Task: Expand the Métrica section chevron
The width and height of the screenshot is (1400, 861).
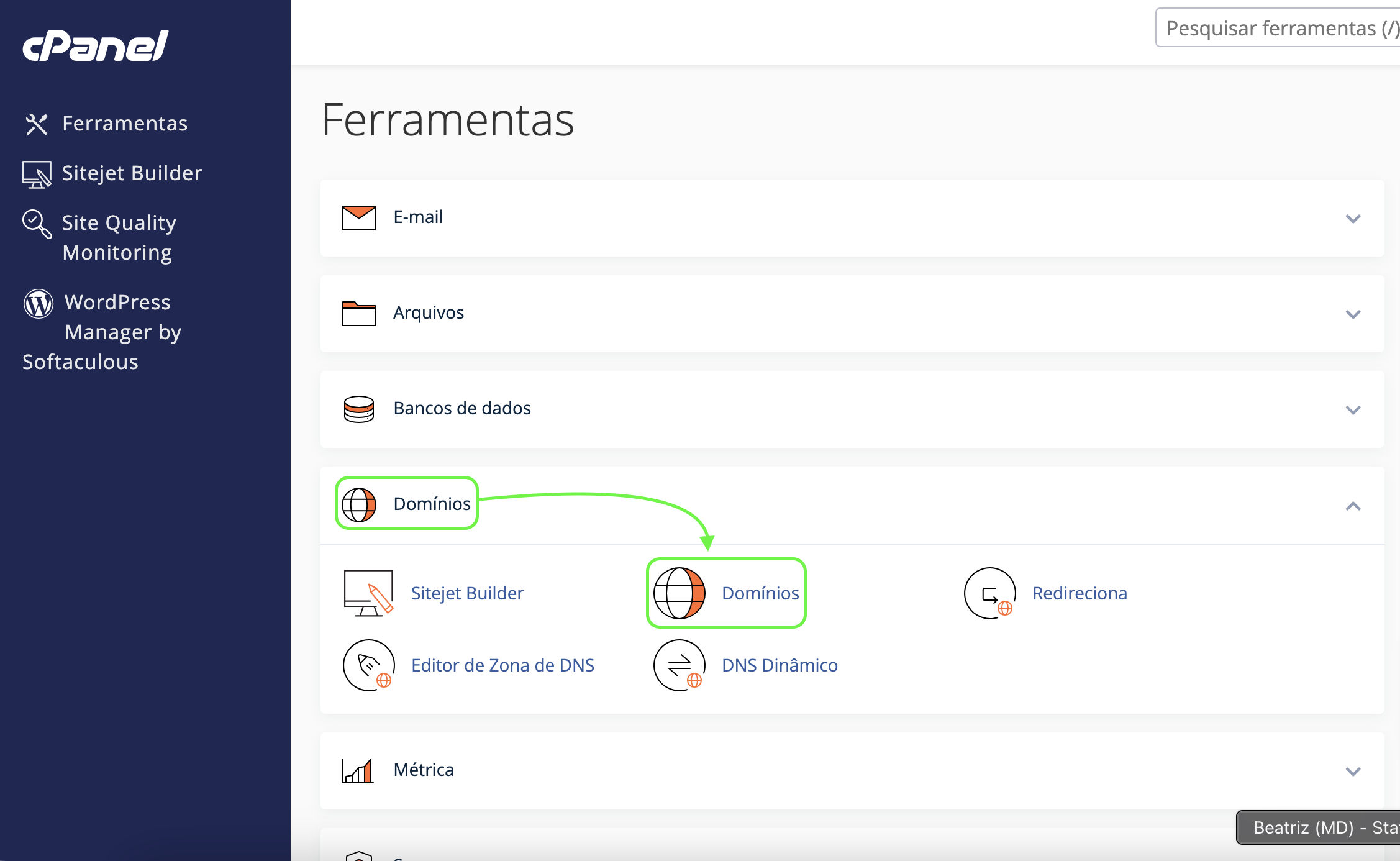Action: (1353, 772)
